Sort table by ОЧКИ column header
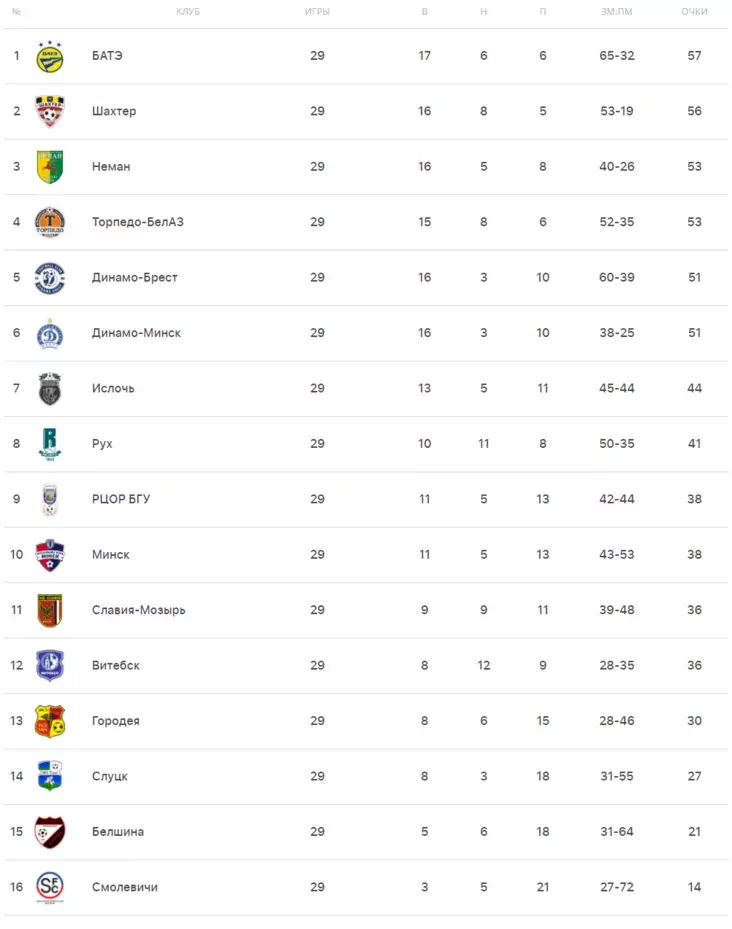 (x=694, y=12)
